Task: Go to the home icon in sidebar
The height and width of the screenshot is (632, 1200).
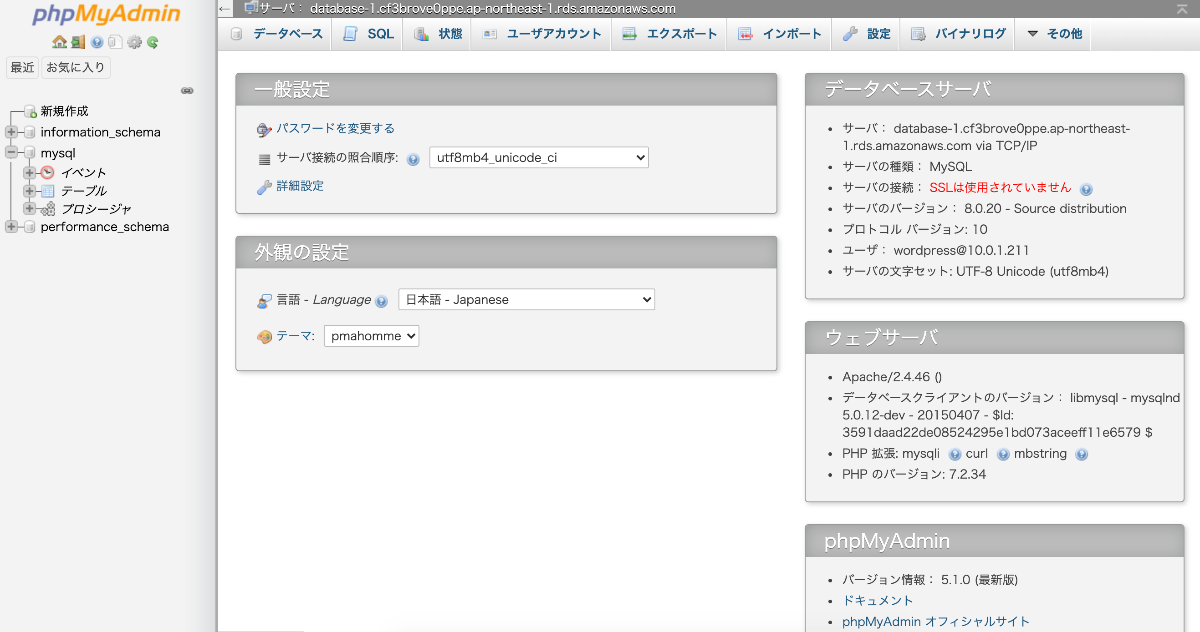Action: 59,42
